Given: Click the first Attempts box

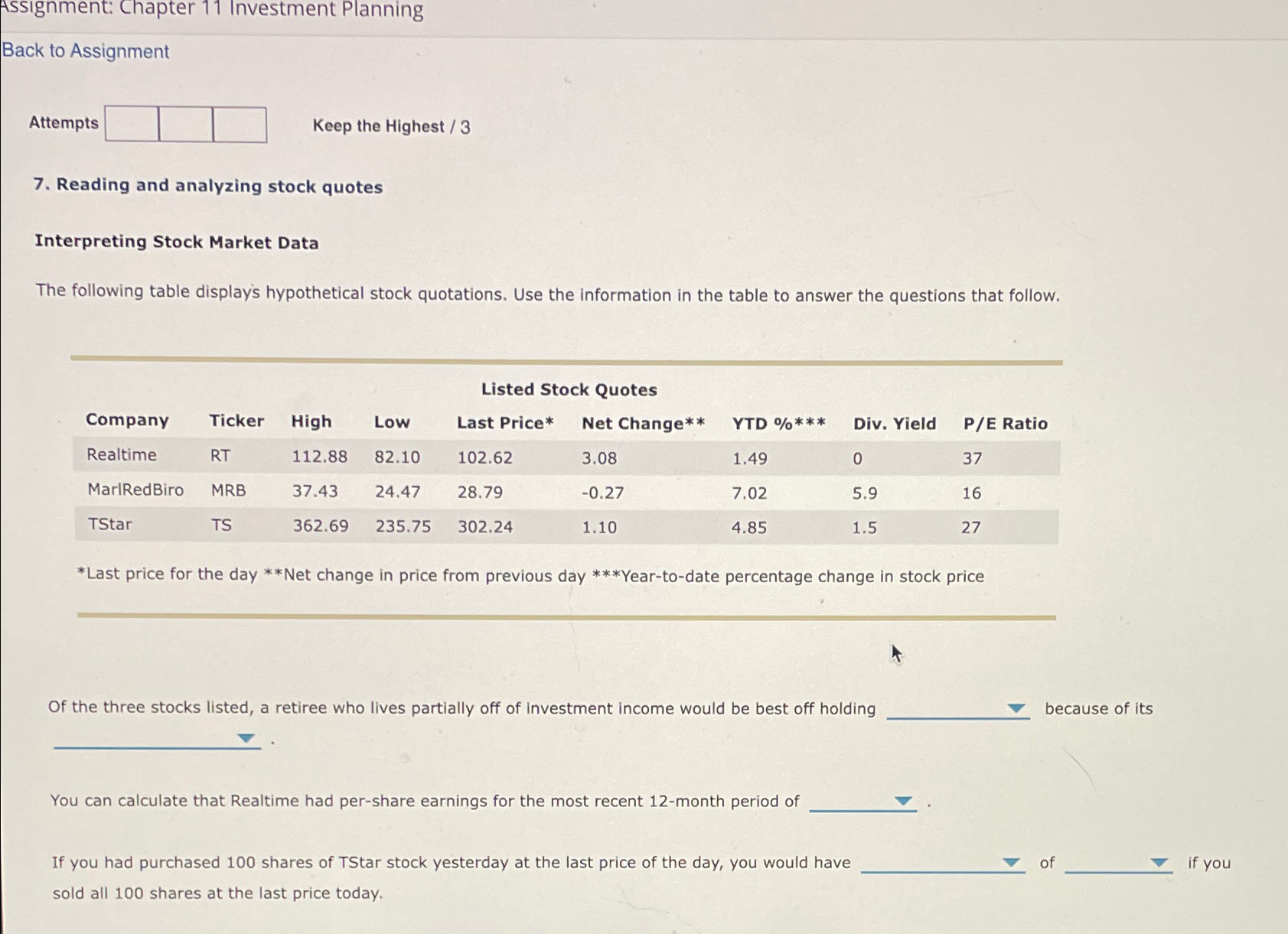Looking at the screenshot, I should click(130, 123).
